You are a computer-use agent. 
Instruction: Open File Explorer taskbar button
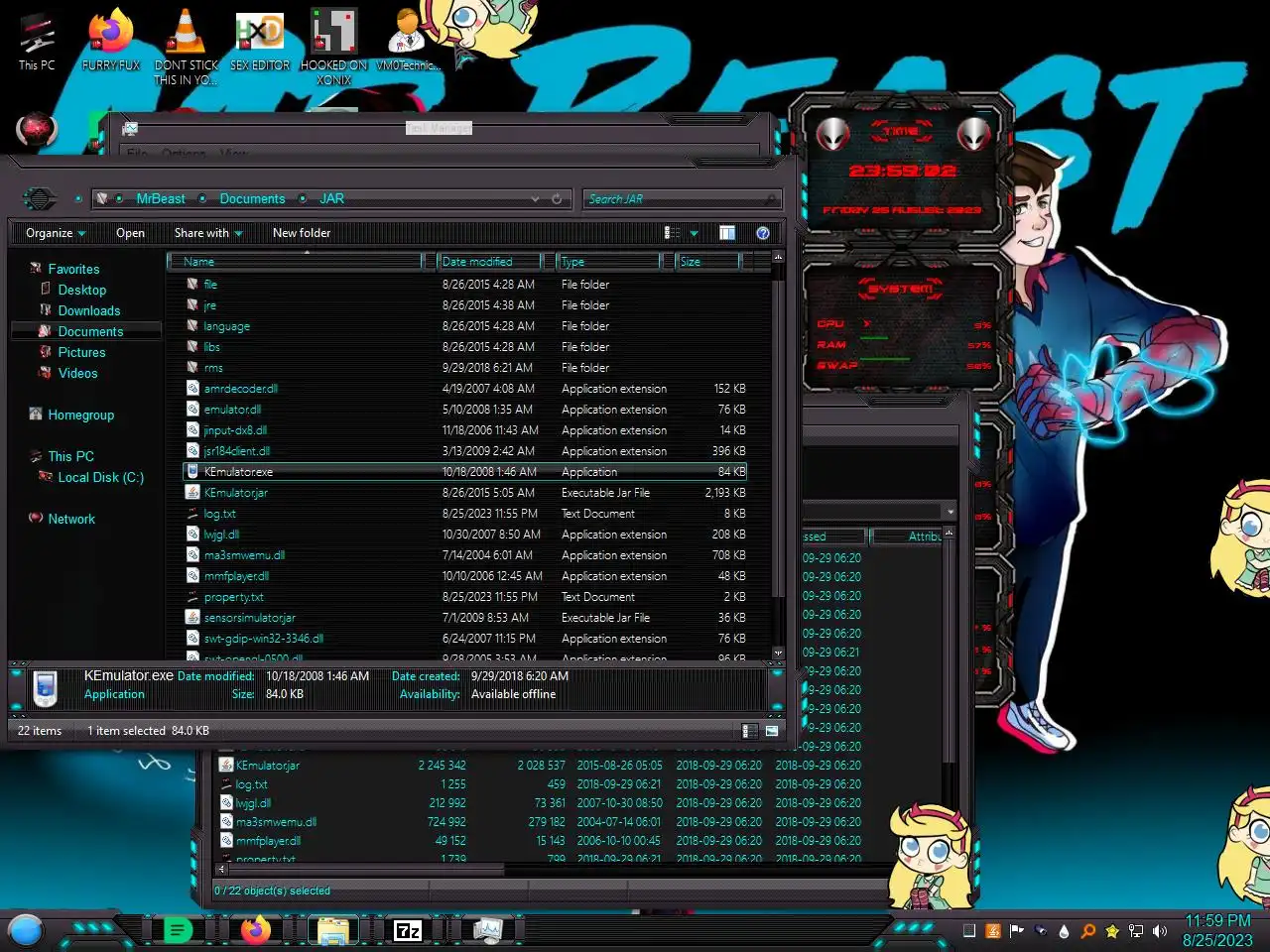pyautogui.click(x=332, y=930)
